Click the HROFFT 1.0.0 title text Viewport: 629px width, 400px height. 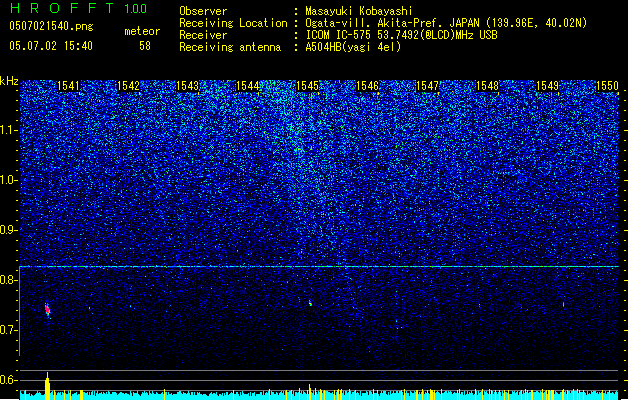click(79, 8)
